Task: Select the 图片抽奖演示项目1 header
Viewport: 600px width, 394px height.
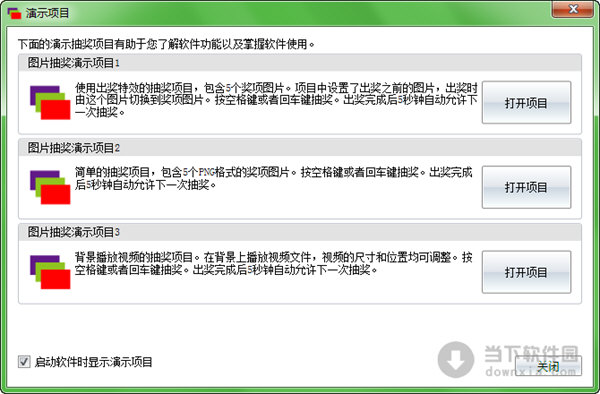Action: click(x=300, y=63)
